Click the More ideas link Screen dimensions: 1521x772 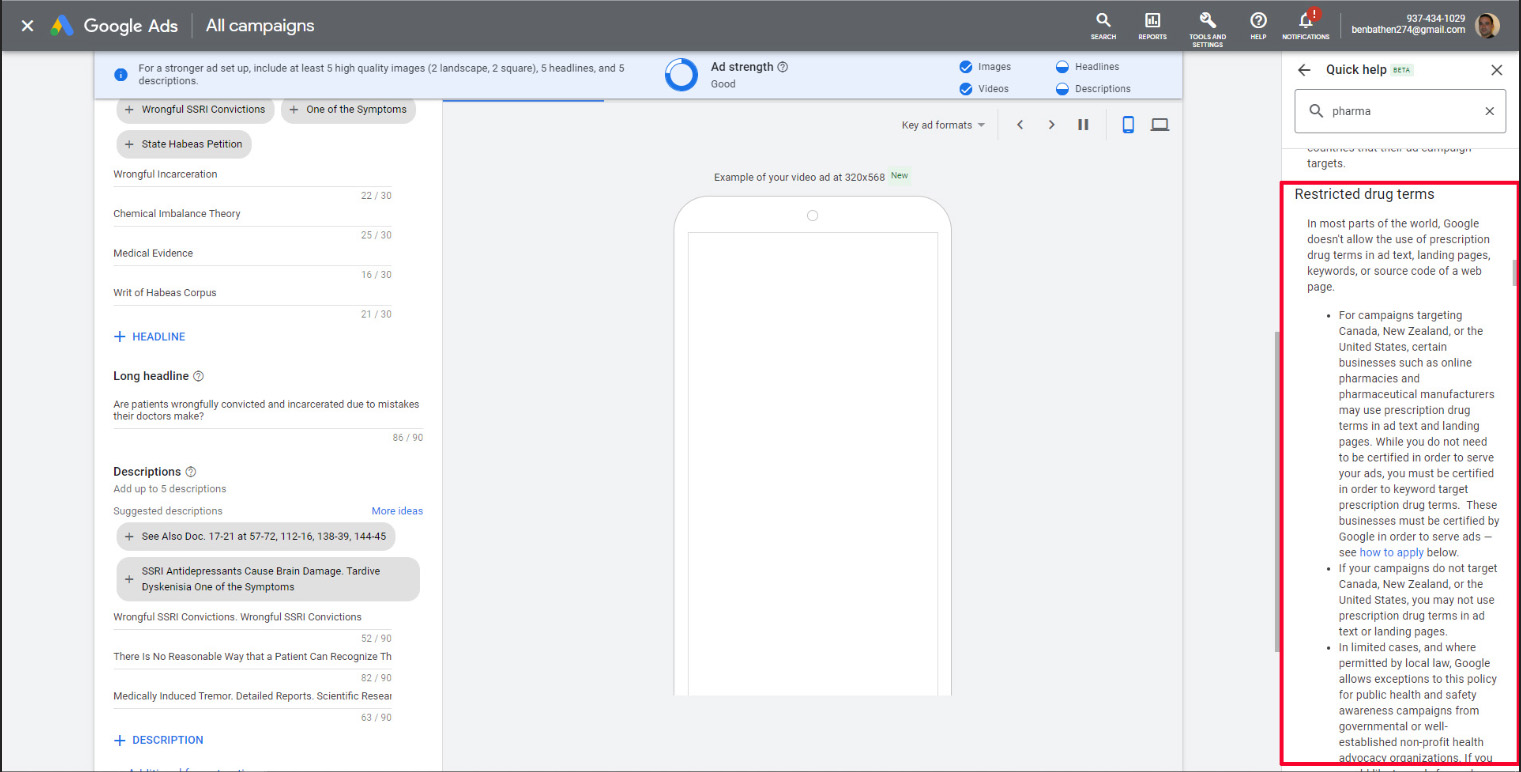click(397, 511)
